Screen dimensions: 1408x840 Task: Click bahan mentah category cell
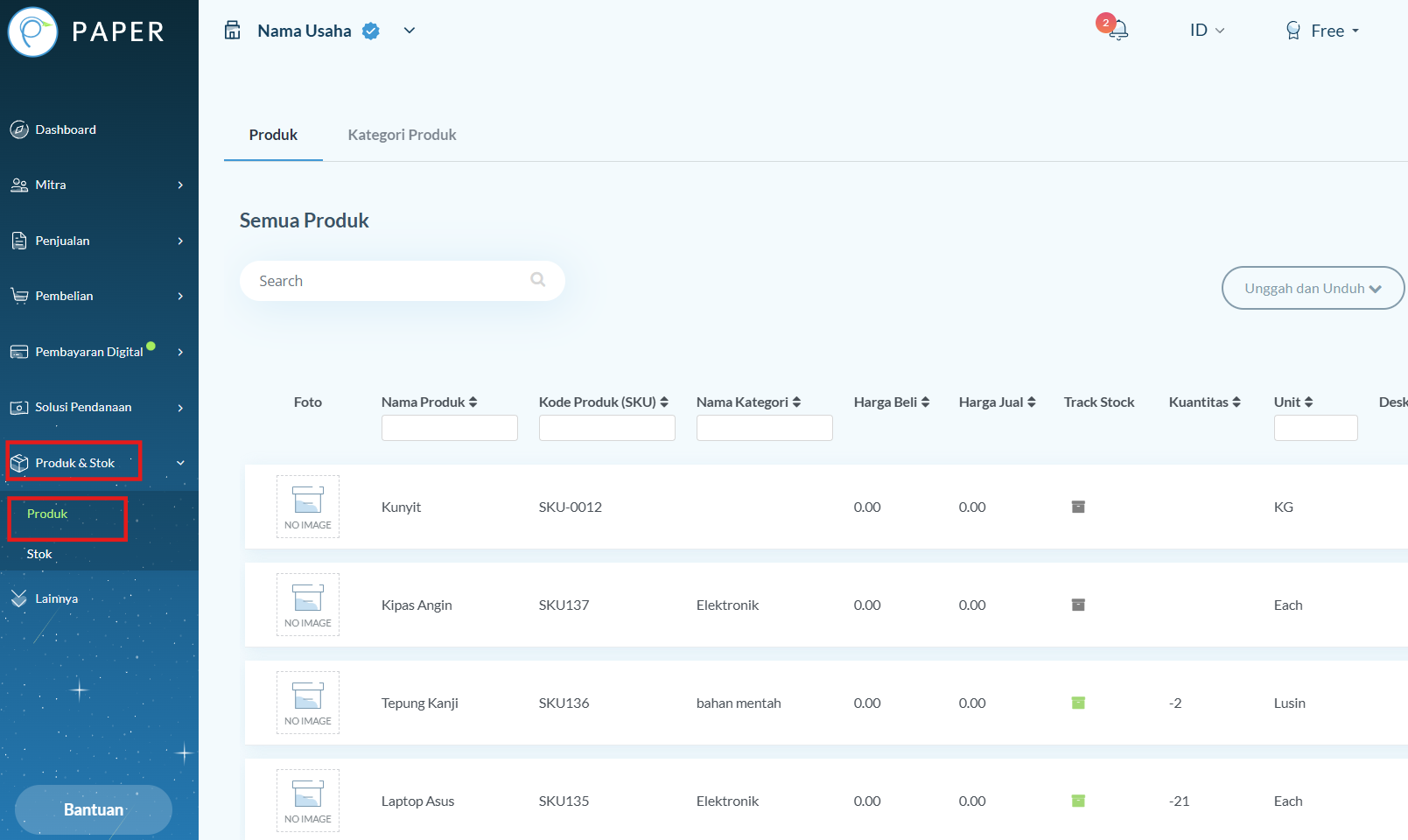coord(739,703)
